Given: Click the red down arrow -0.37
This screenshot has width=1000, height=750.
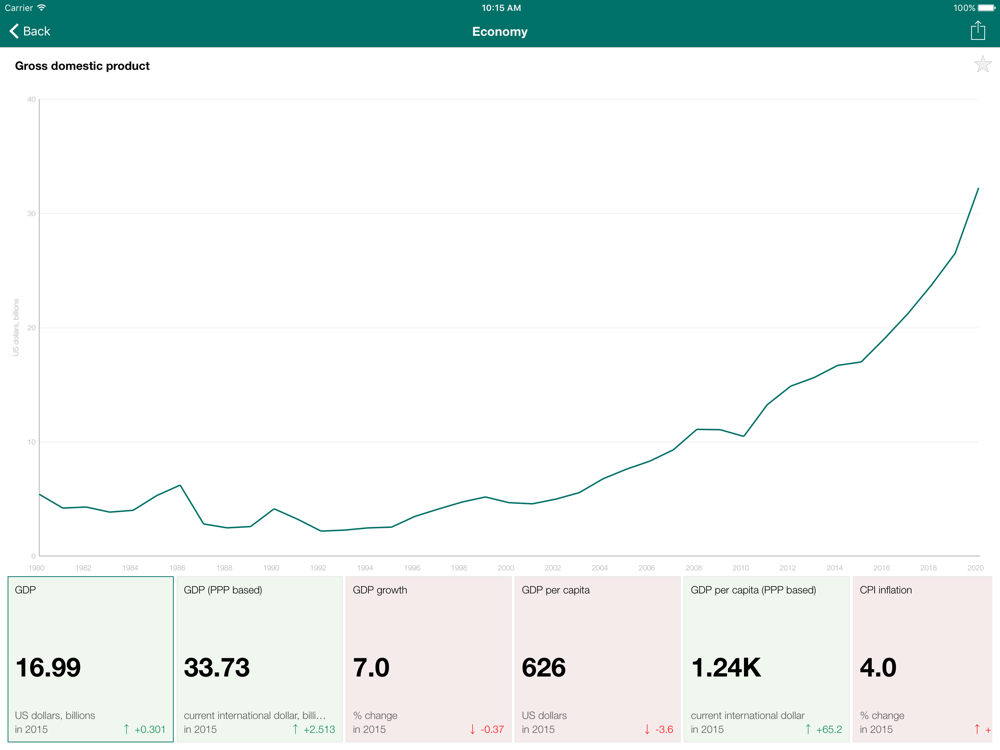Looking at the screenshot, I should pyautogui.click(x=487, y=729).
